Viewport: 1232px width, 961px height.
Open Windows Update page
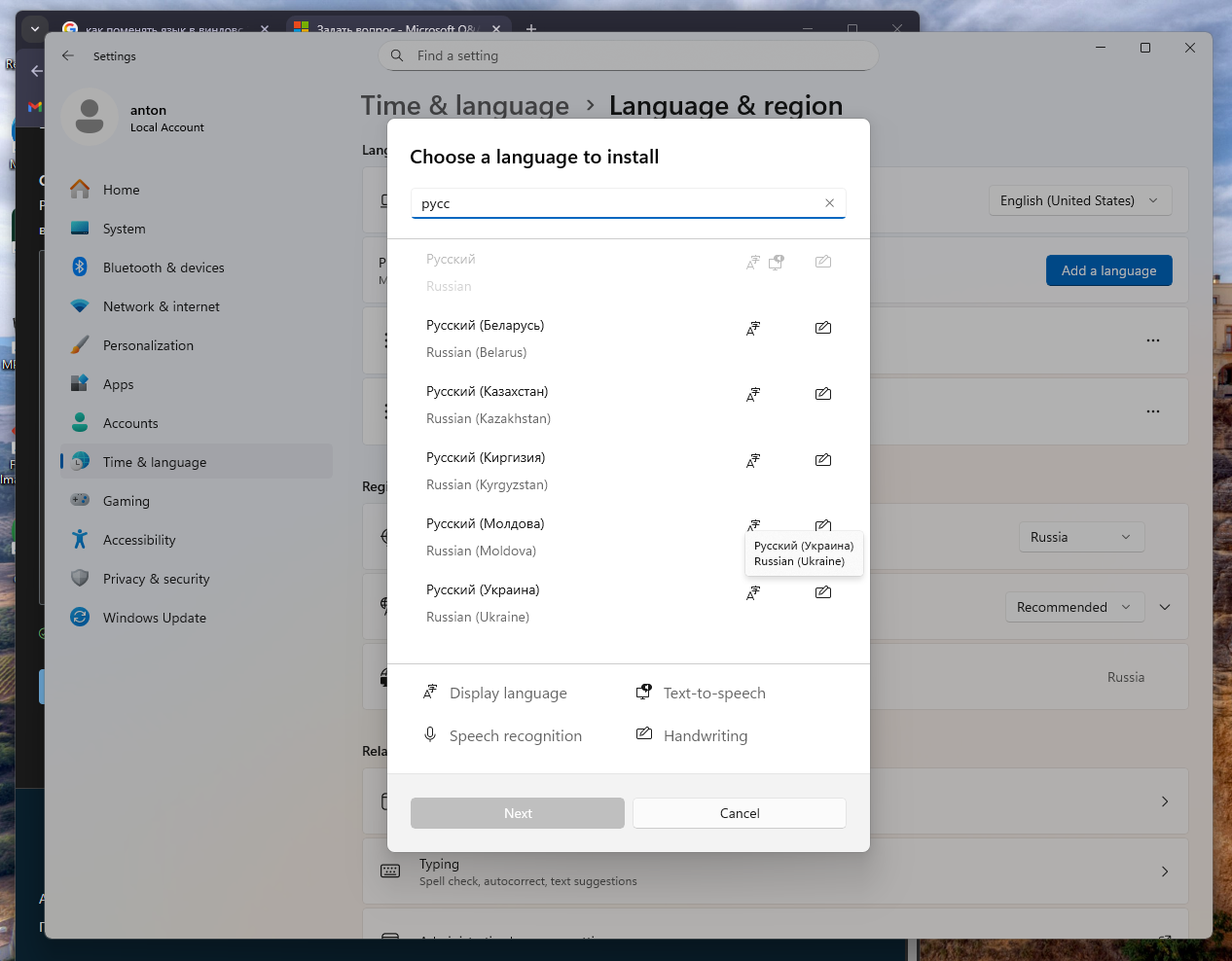click(196, 618)
